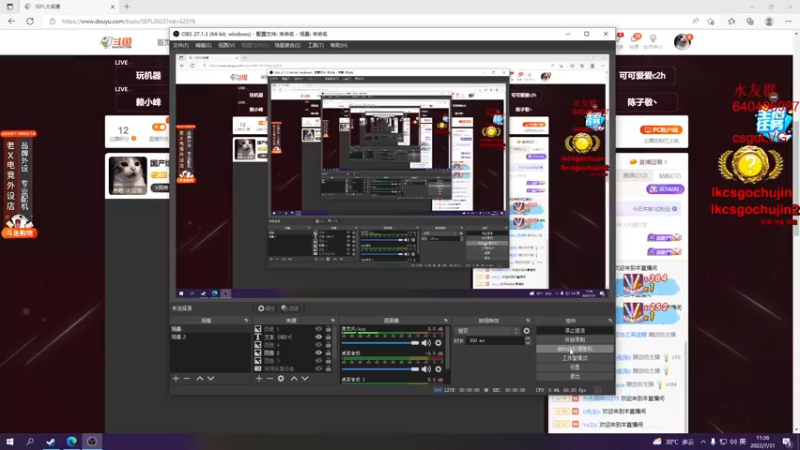Viewport: 800px width, 450px height.
Task: Mute the mic/Aux speaker icon
Action: point(427,343)
